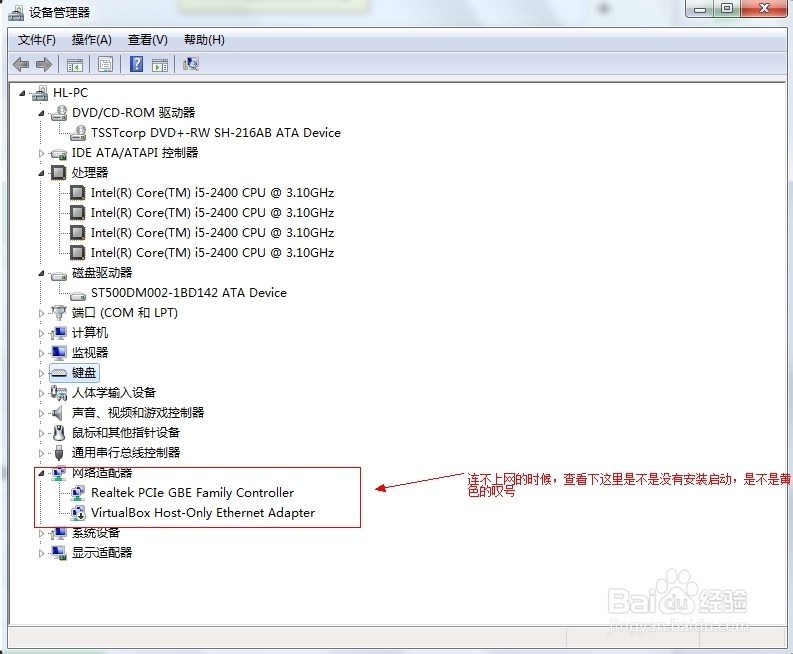This screenshot has width=793, height=654.
Task: Click the 监视器 monitor icon
Action: (x=59, y=353)
